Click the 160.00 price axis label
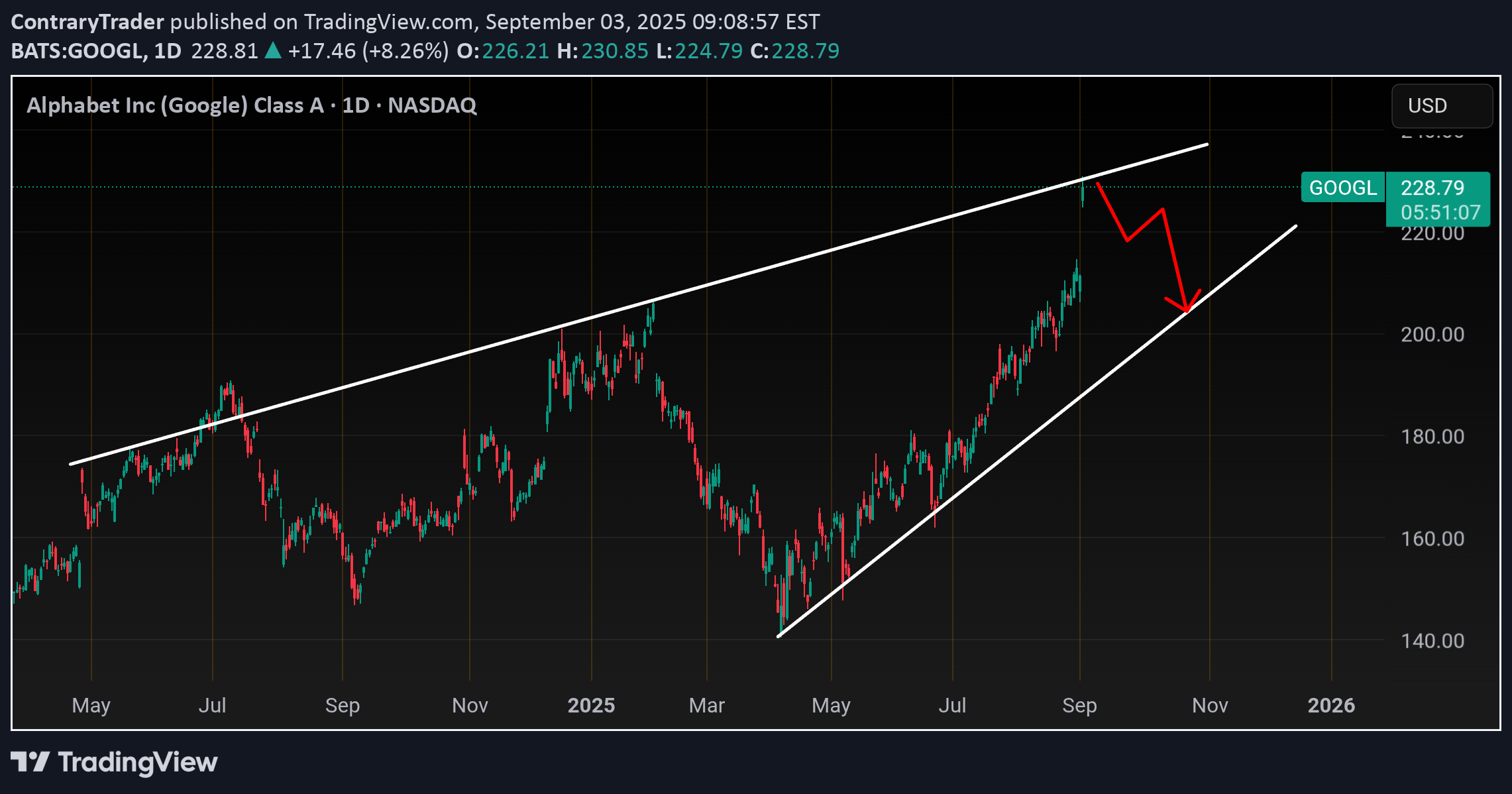 tap(1432, 538)
